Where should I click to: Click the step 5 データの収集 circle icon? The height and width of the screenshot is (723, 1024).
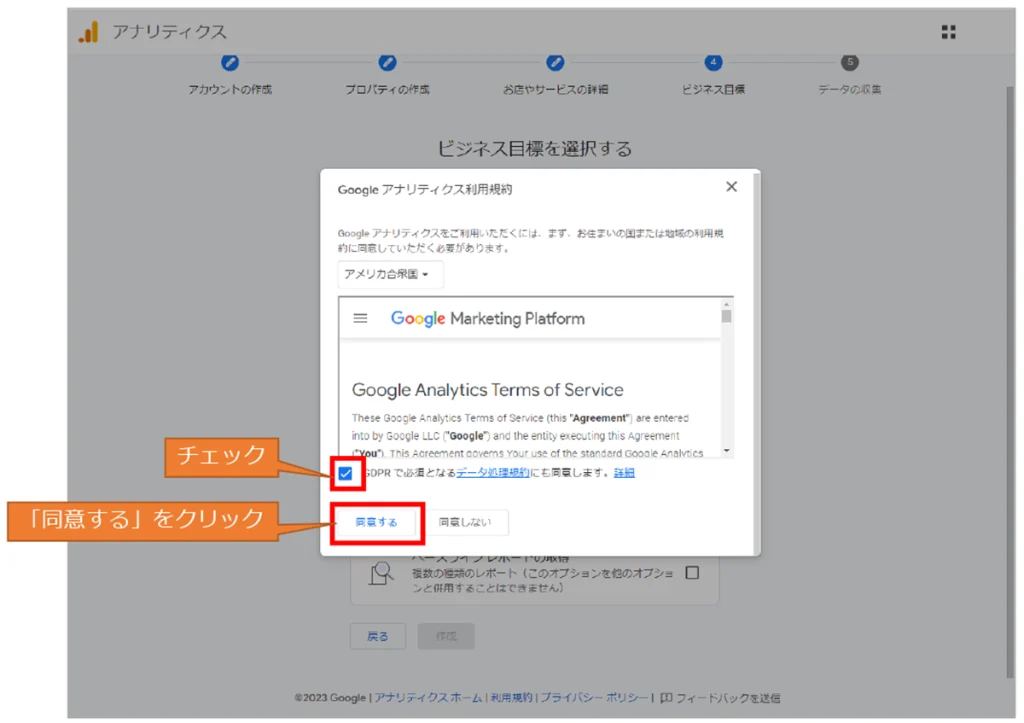coord(850,62)
